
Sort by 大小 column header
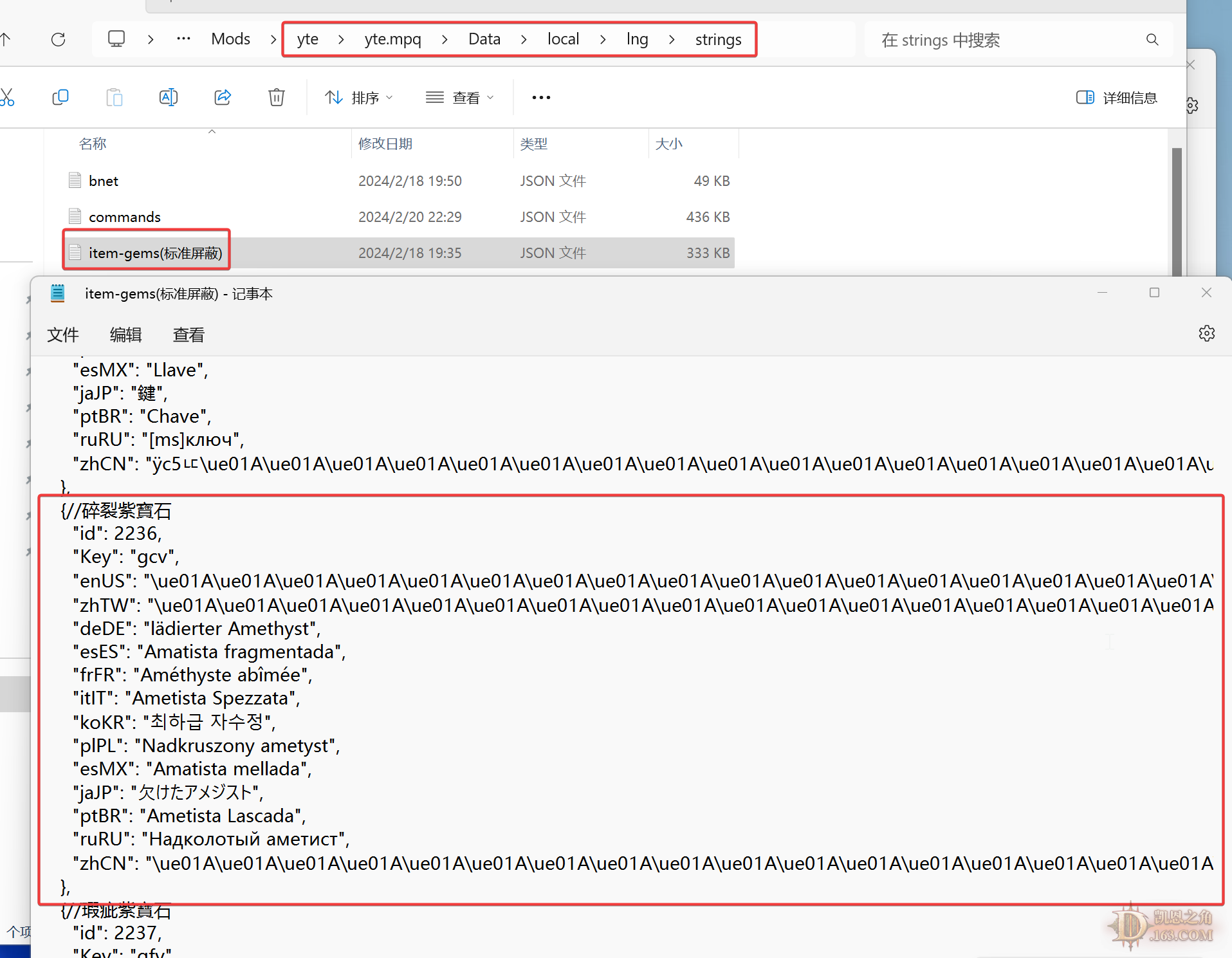coord(668,143)
